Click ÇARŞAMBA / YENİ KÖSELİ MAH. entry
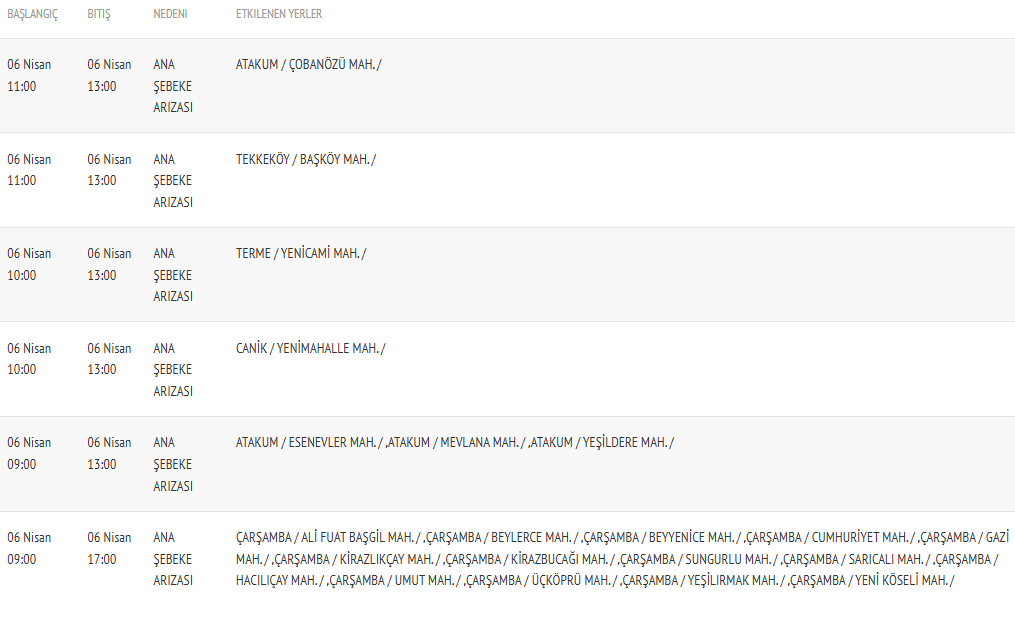This screenshot has height=624, width=1015. tap(873, 581)
